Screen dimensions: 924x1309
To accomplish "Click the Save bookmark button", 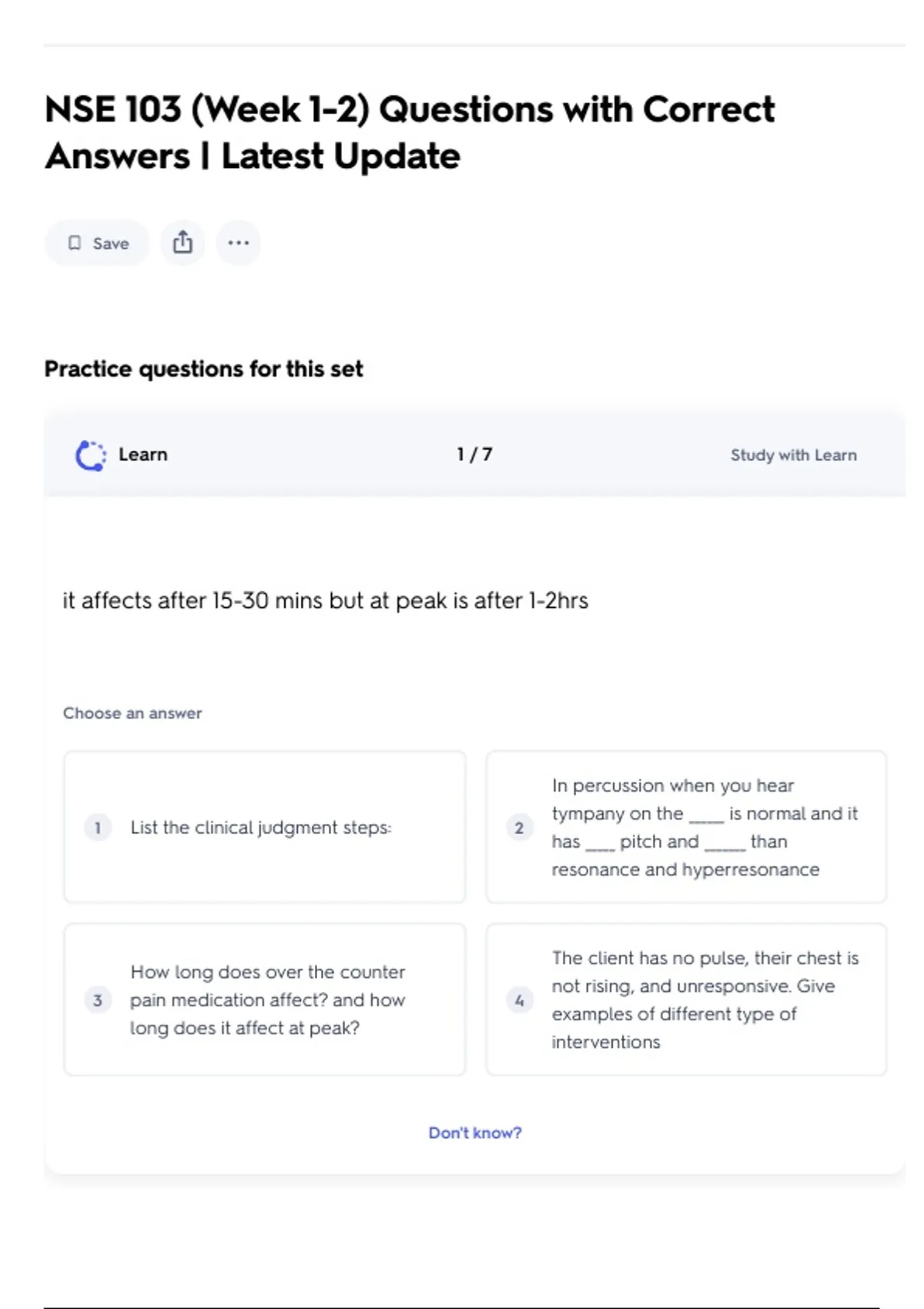I will [97, 243].
